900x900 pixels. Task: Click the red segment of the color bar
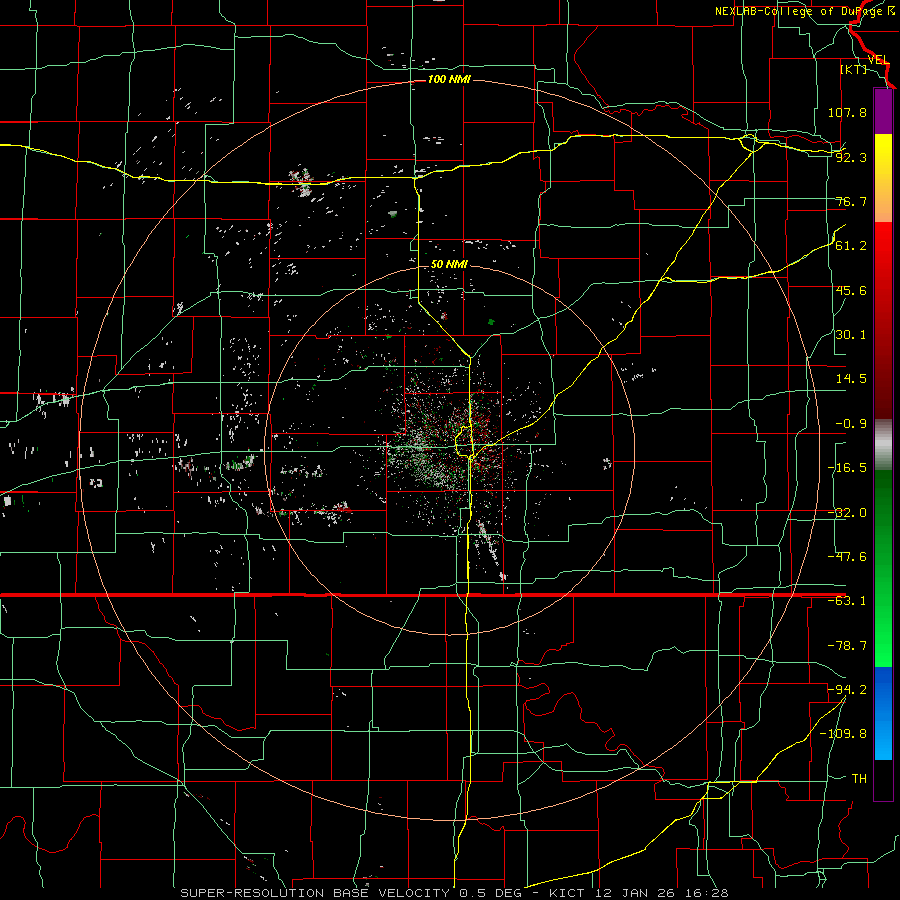coord(883,320)
